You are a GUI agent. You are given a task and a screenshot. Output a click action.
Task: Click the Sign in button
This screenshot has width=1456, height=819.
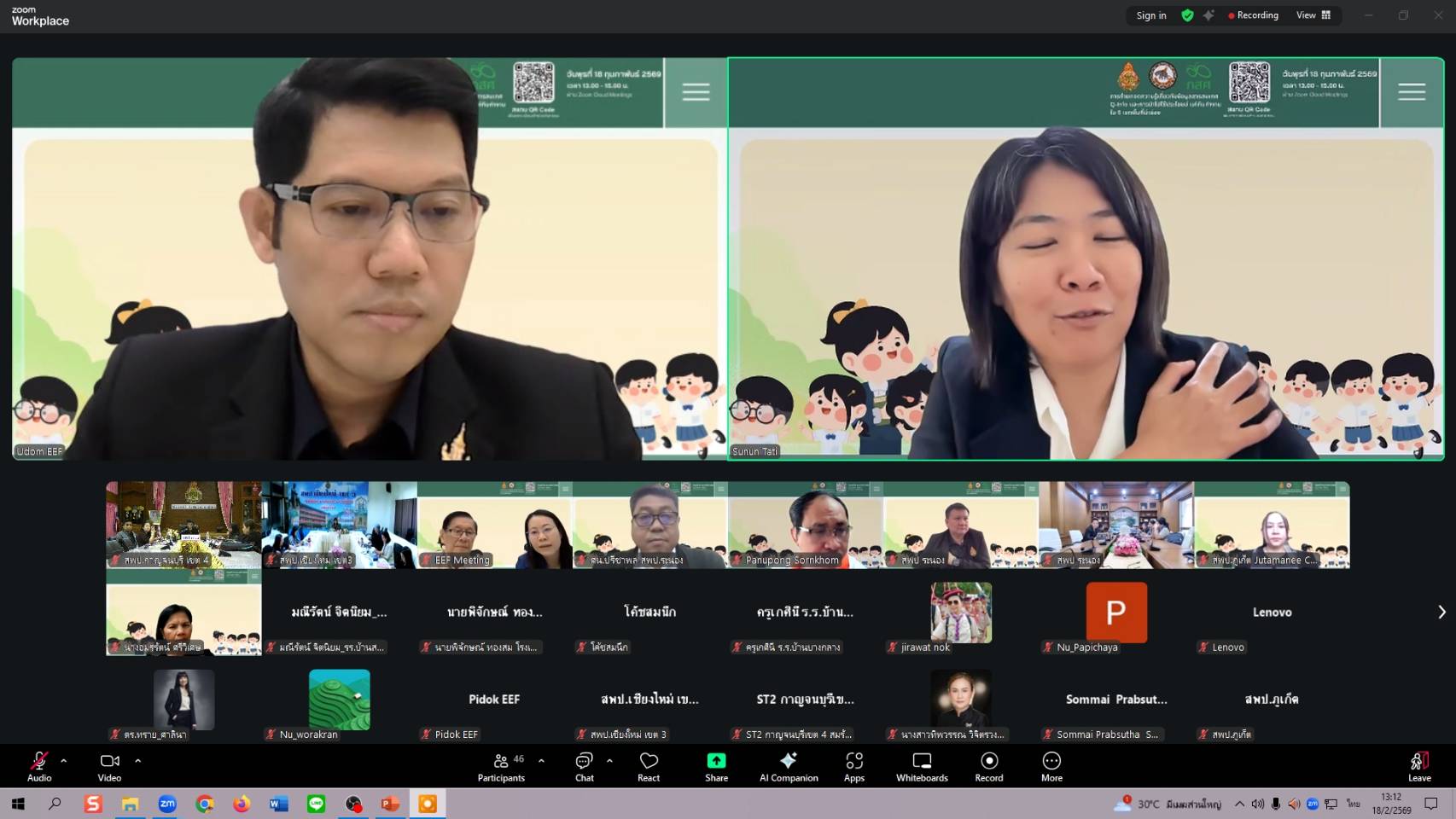[1150, 15]
